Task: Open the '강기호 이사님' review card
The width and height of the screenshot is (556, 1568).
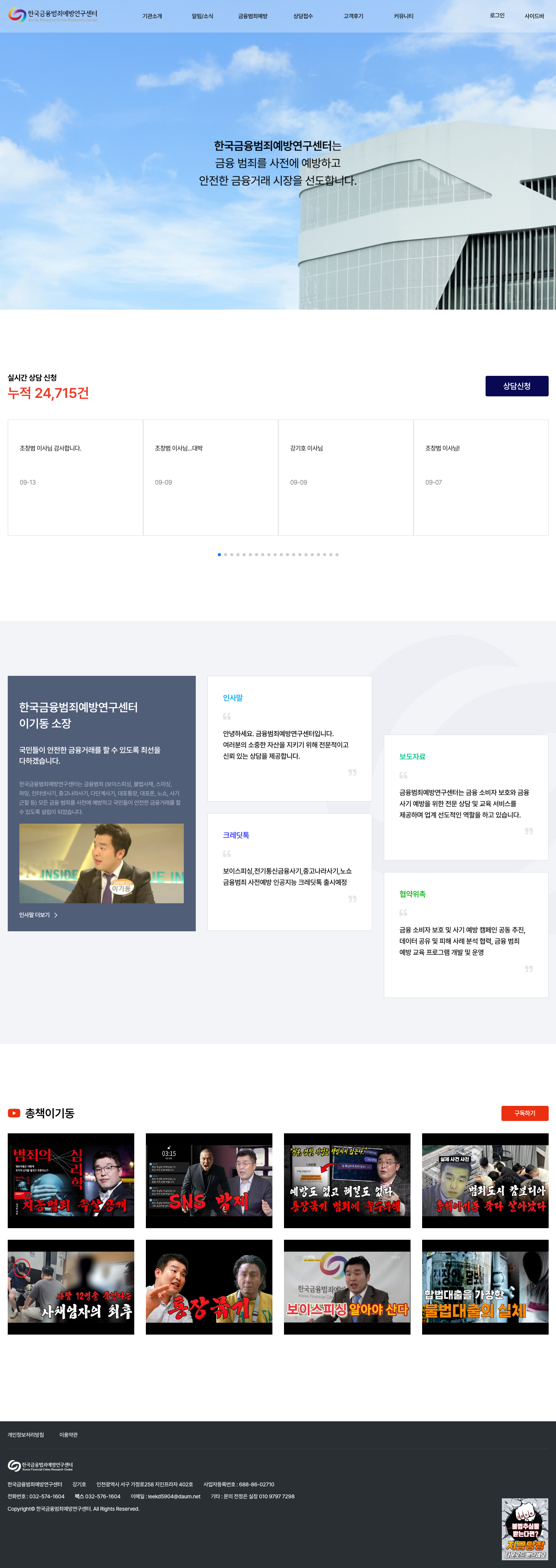Action: pos(346,477)
